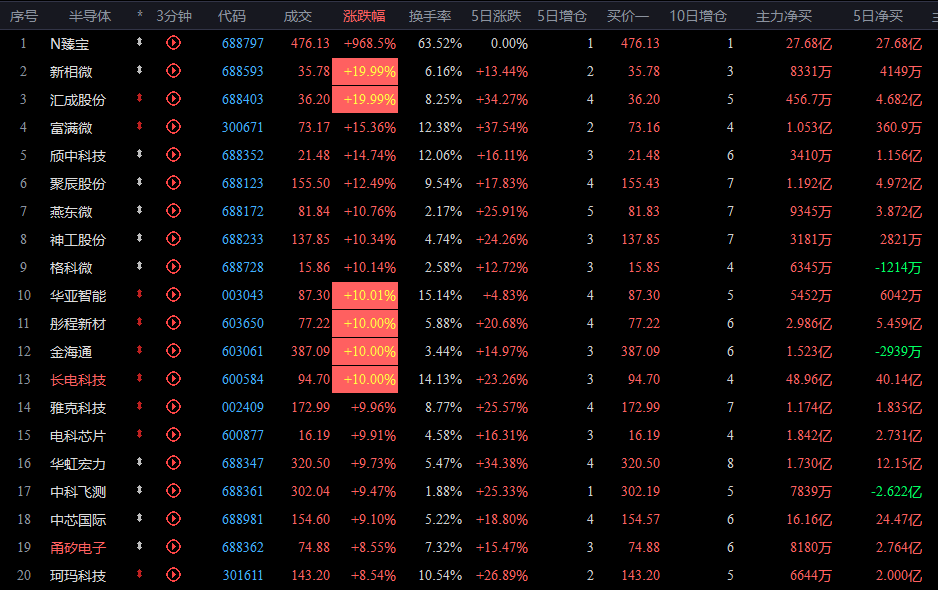This screenshot has height=590, width=938.
Task: Open 3-minute chart icon for 珂玛科技
Action: (173, 575)
